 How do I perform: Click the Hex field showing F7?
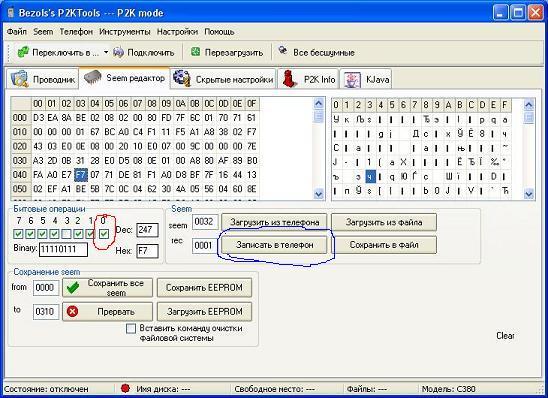pos(147,251)
